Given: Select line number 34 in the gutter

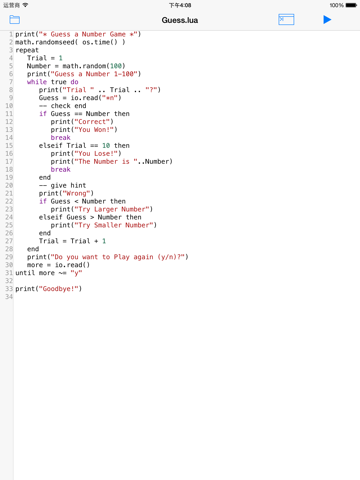Looking at the screenshot, I should coord(9,297).
